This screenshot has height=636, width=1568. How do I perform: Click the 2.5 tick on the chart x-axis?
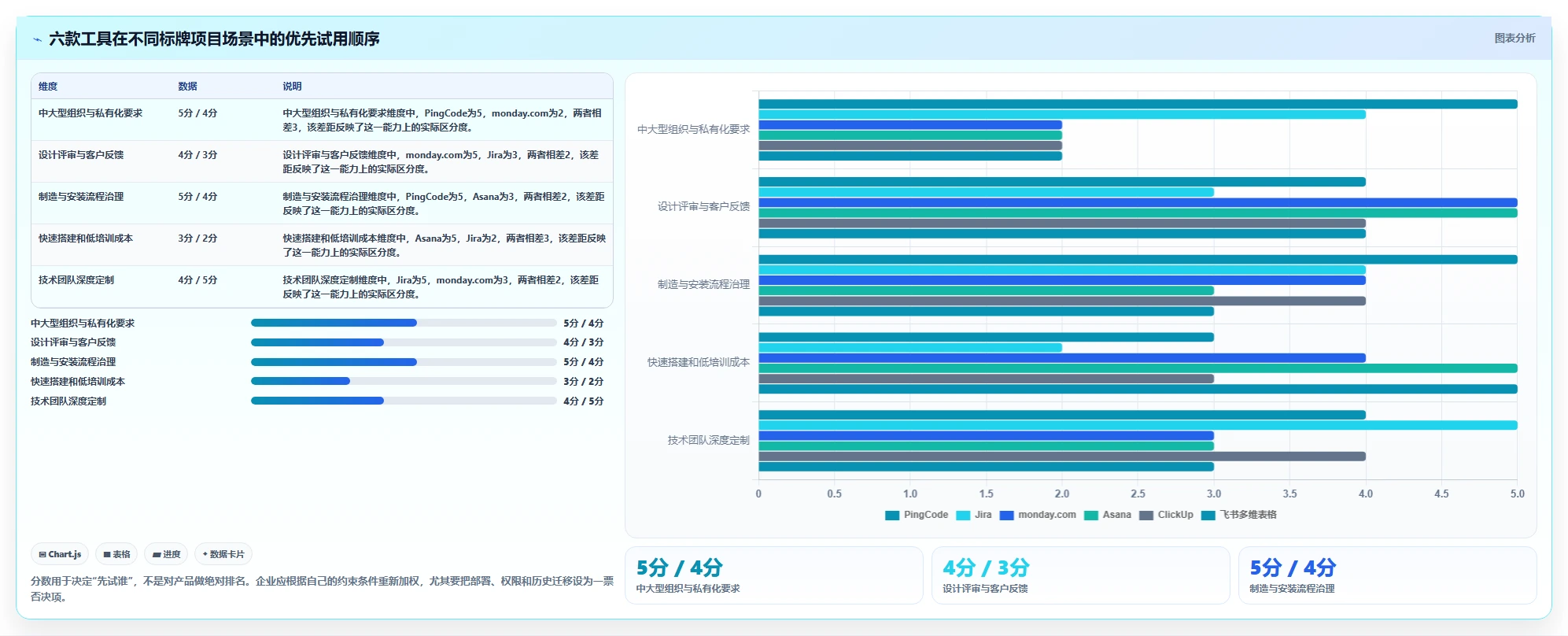click(x=1138, y=494)
